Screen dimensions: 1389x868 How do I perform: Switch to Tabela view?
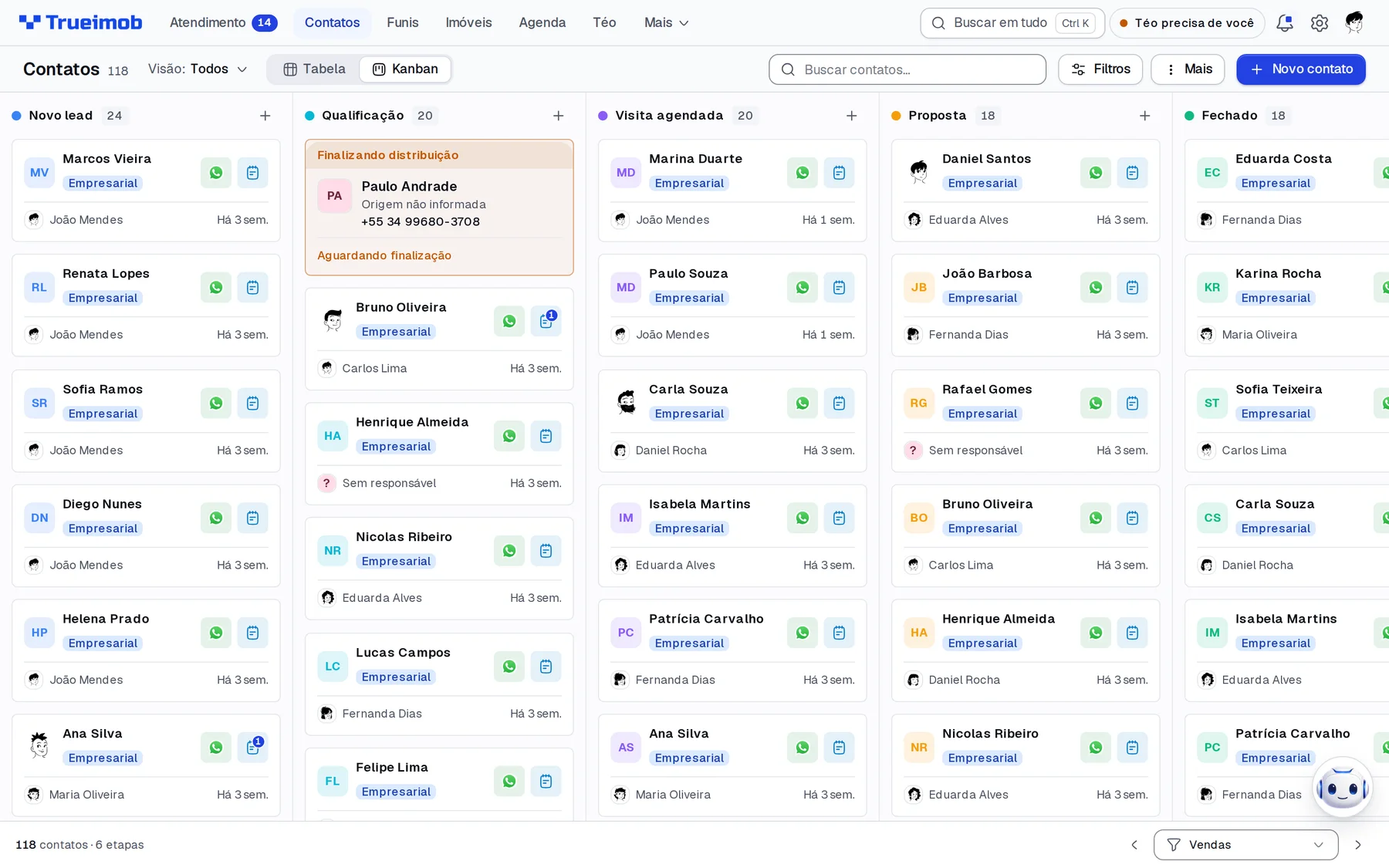coord(314,69)
